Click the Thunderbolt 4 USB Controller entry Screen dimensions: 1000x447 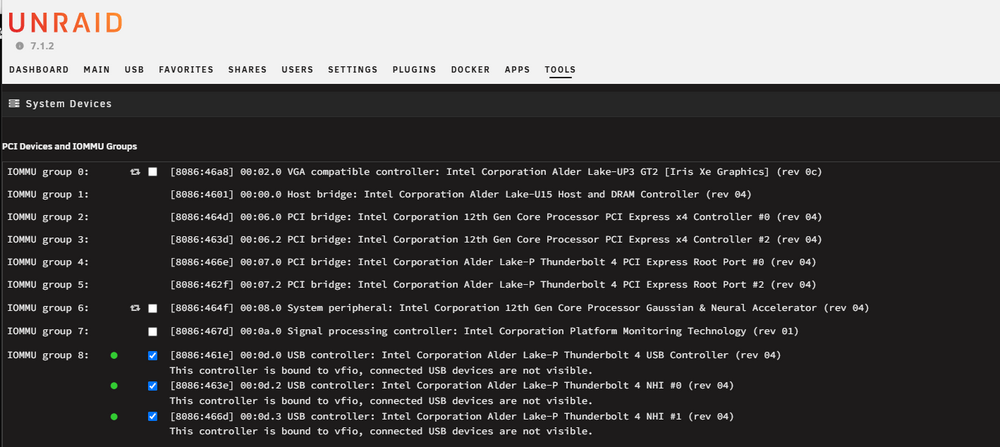coord(475,355)
